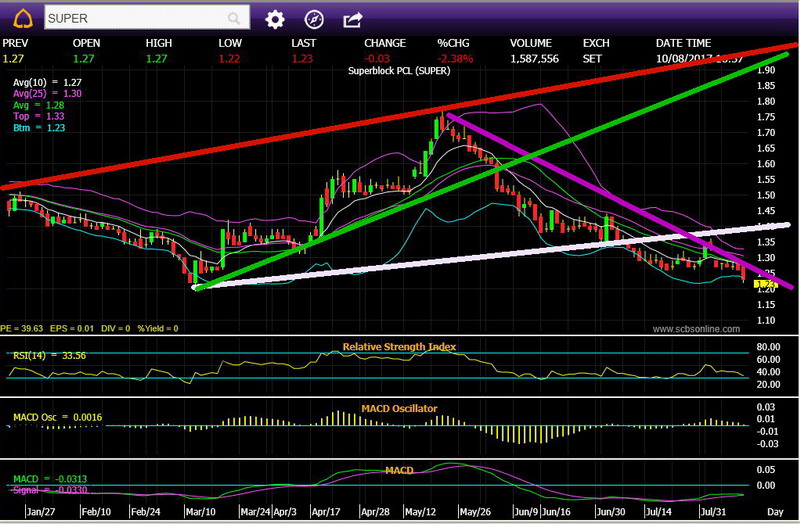Click the www.scbsonline.com watermark link
This screenshot has width=800, height=524.
tap(697, 328)
